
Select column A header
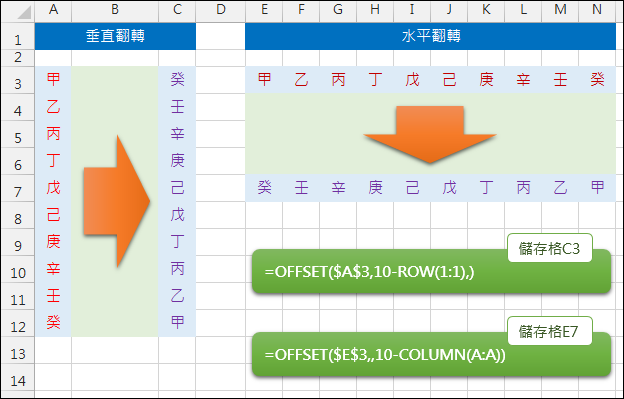(x=53, y=11)
